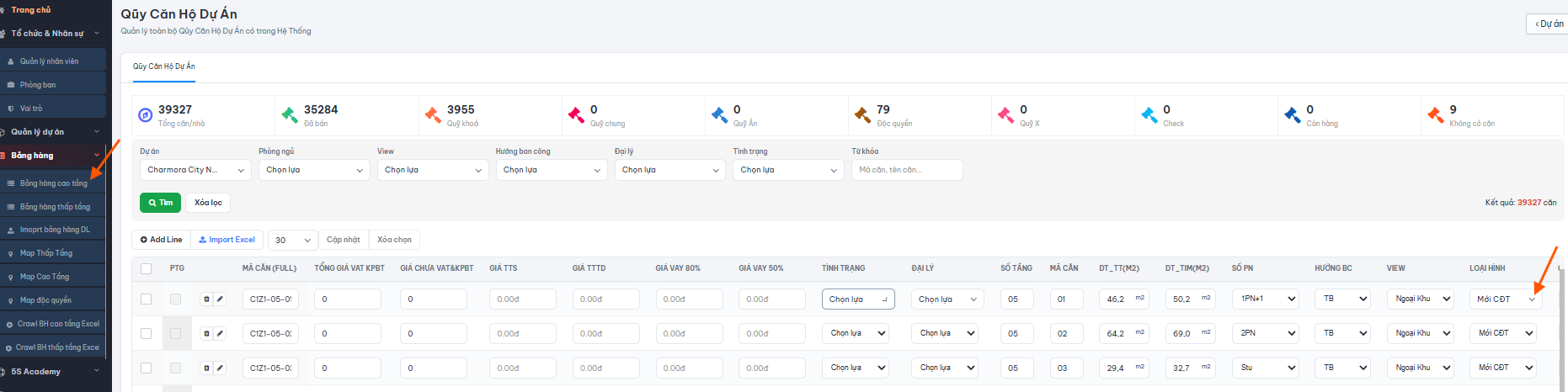Screen dimensions: 1568x392
Task: Click the green Đã bán 35284 icon
Action: coord(290,115)
